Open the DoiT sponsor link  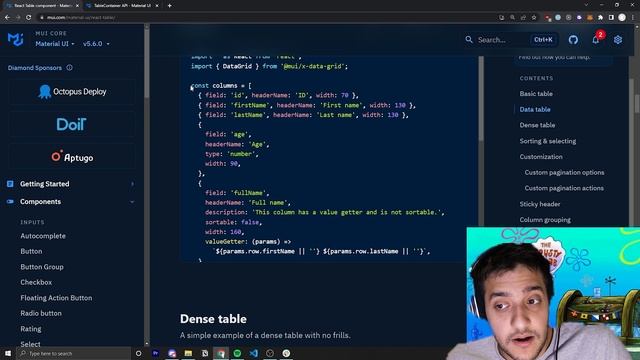click(x=72, y=124)
